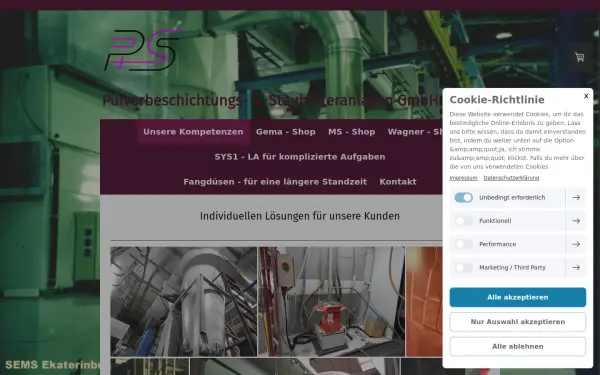Viewport: 600px width, 375px height.
Task: Click the PS company logo
Action: (142, 50)
